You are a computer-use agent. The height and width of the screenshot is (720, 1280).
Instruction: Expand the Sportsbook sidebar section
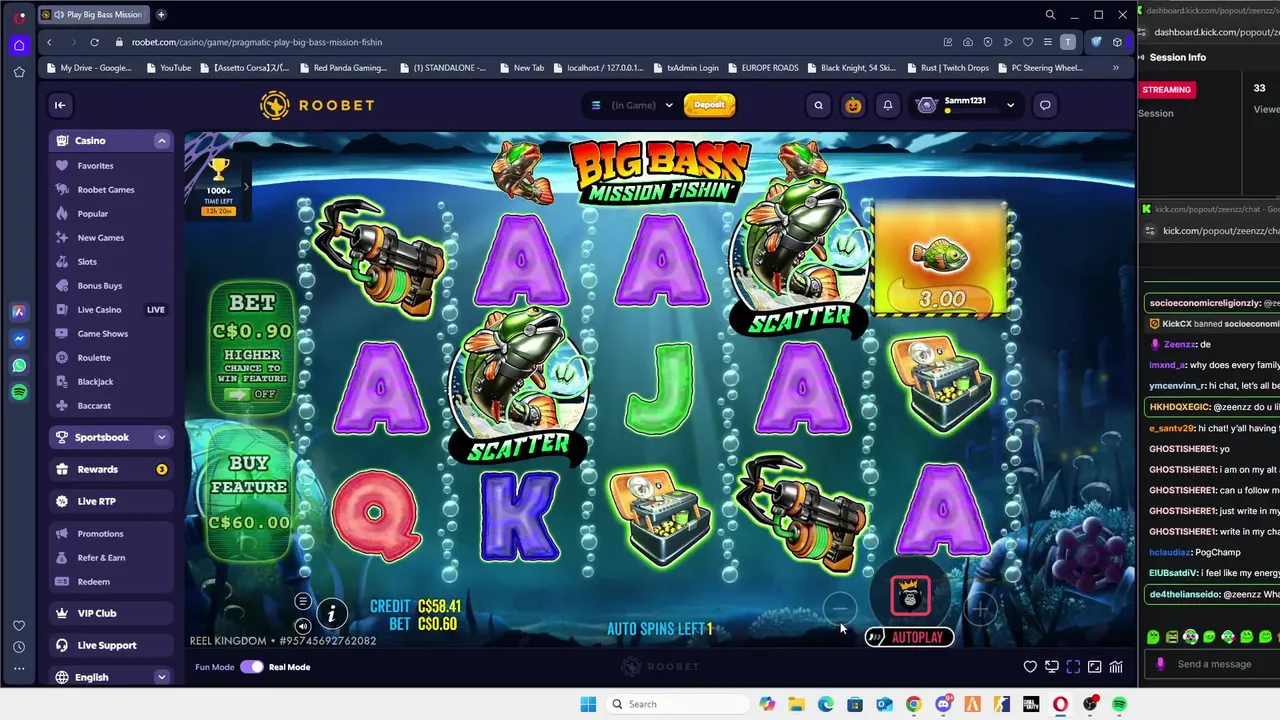tap(161, 437)
